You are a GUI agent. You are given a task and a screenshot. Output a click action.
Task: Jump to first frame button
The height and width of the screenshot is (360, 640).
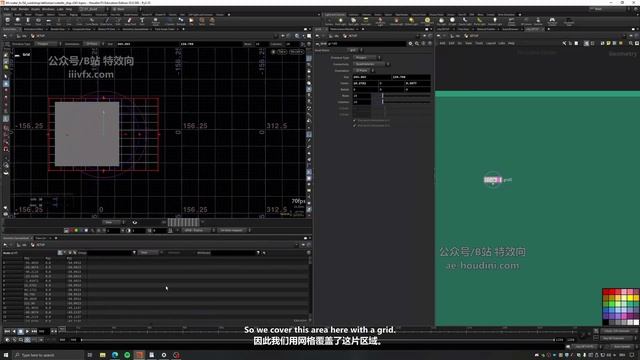[7, 331]
